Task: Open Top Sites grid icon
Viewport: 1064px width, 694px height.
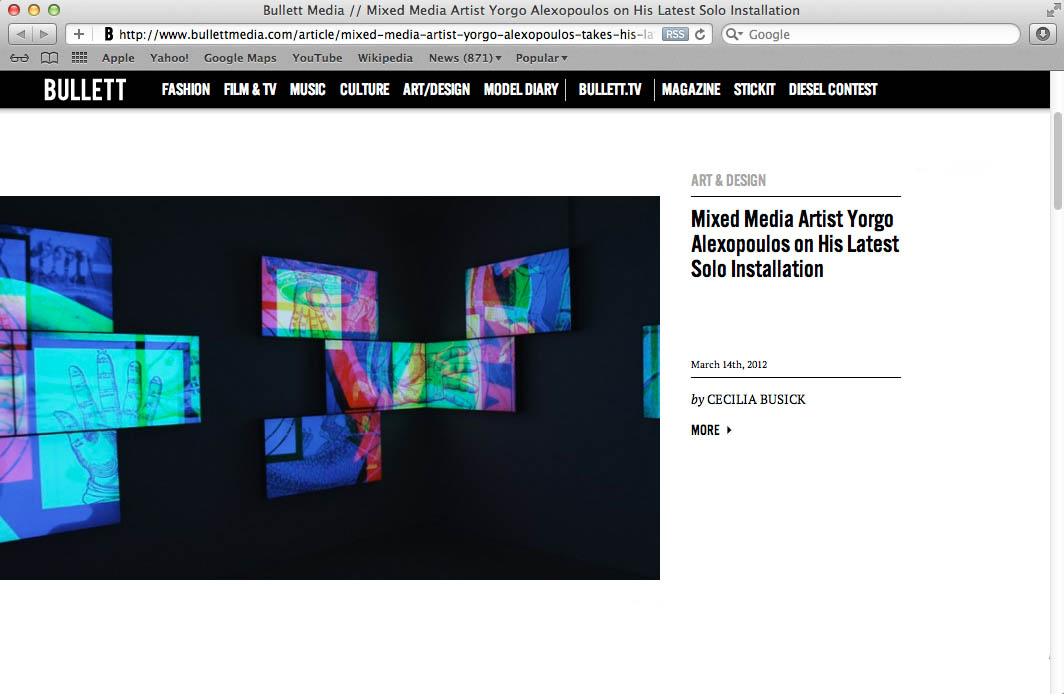Action: [x=79, y=58]
